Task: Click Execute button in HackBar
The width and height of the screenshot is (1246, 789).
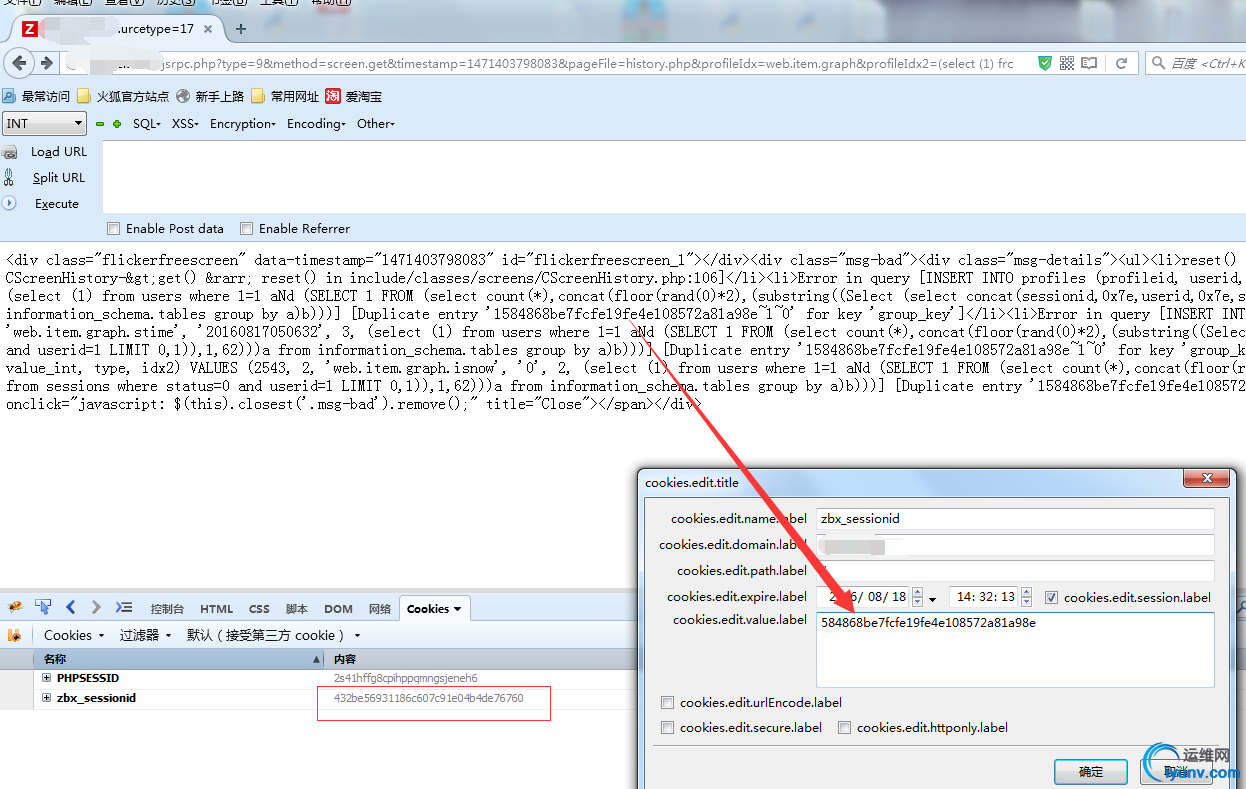Action: 57,204
